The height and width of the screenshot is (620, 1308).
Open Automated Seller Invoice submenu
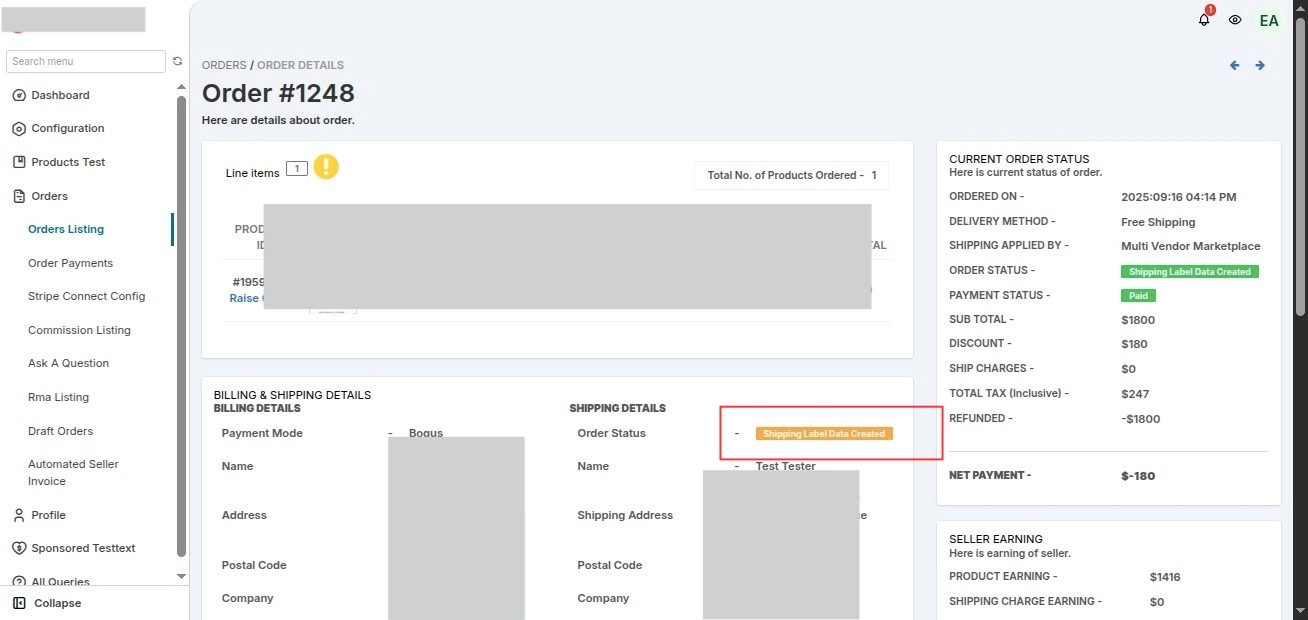pos(73,472)
